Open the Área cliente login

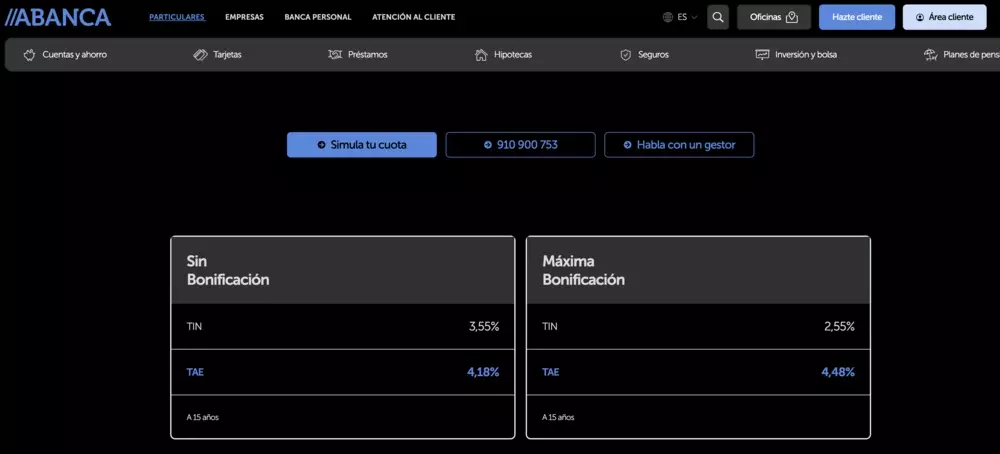tap(945, 17)
